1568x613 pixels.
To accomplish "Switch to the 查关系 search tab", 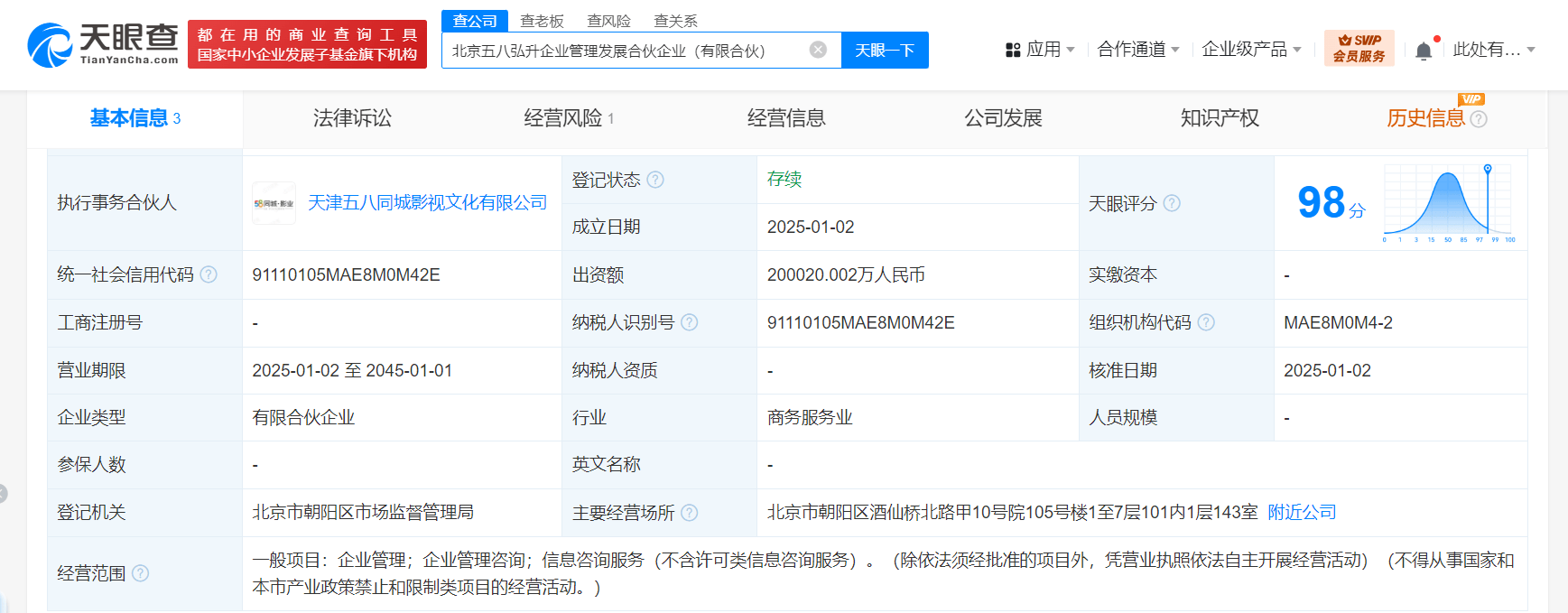I will coord(675,21).
